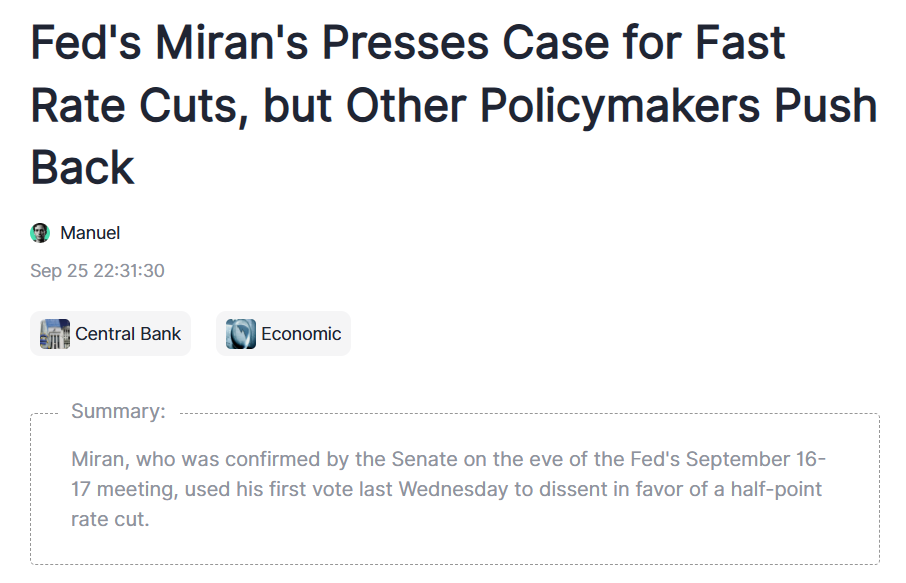Select the Economic tag label
The width and height of the screenshot is (906, 583).
click(301, 334)
